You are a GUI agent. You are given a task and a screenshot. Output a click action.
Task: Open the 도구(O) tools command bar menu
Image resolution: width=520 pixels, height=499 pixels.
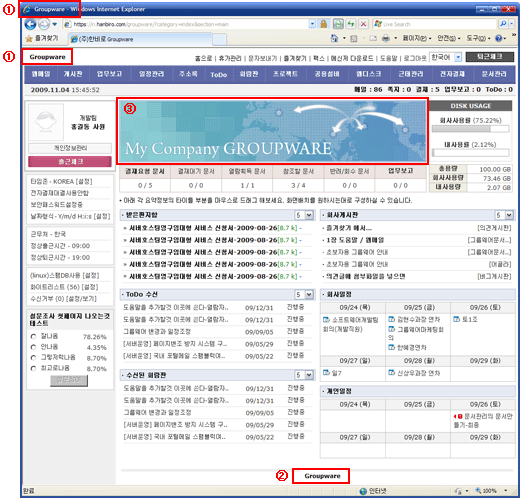click(478, 39)
